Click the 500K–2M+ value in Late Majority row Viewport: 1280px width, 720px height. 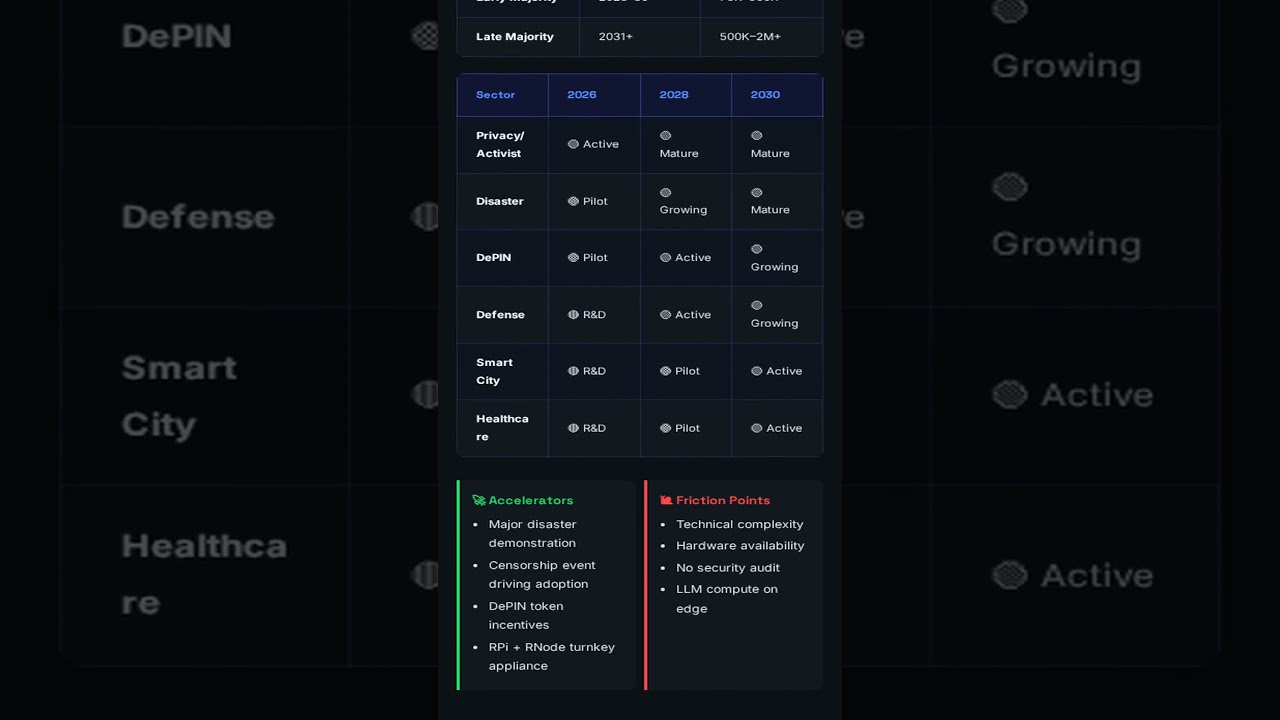pos(750,37)
